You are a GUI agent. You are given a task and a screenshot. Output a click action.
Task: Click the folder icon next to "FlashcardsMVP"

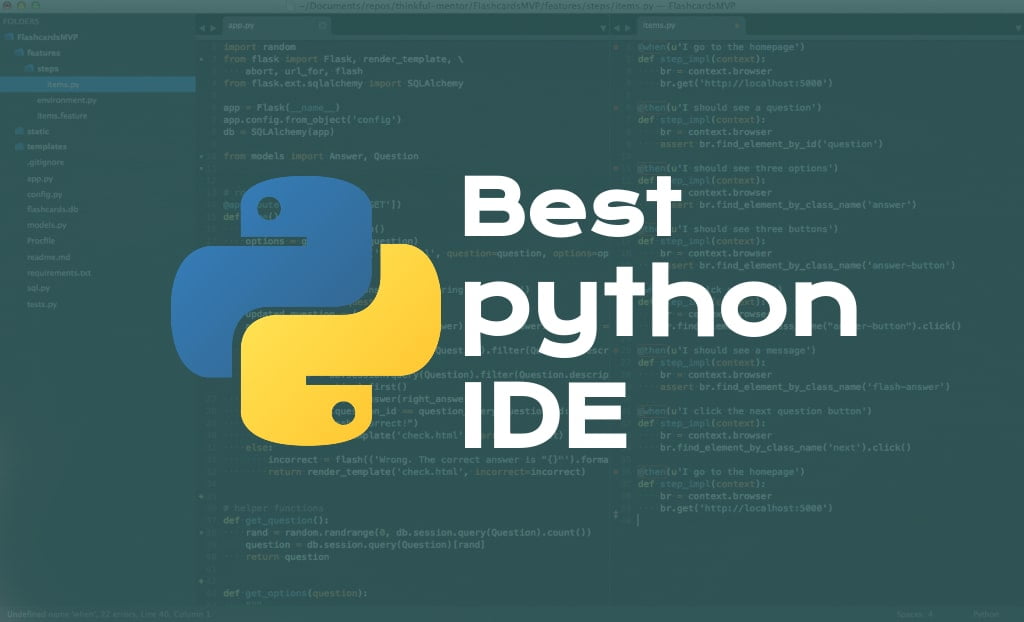[x=9, y=36]
